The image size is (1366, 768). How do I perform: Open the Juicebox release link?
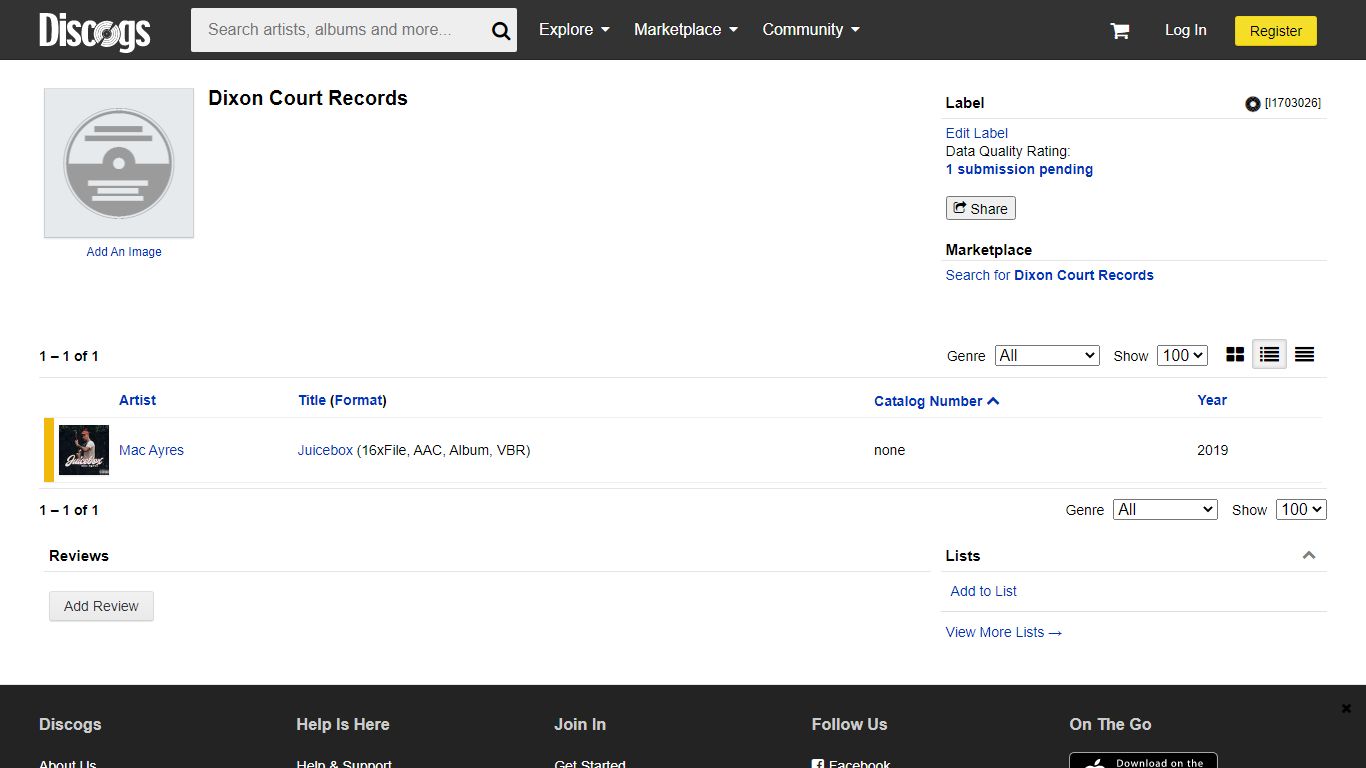point(325,450)
